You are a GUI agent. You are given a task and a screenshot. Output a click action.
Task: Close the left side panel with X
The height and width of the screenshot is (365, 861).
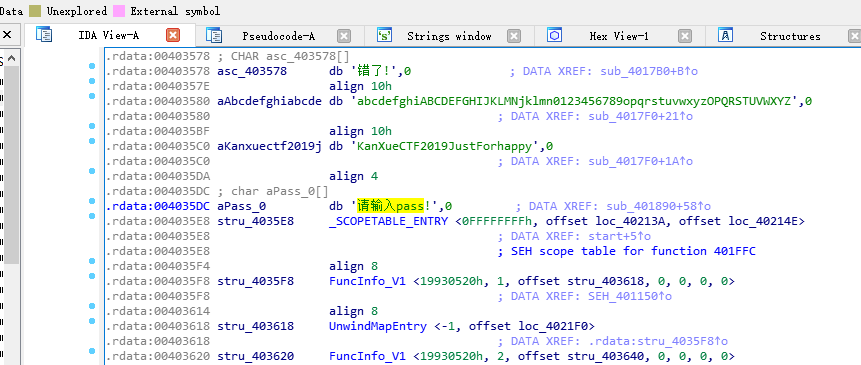(x=7, y=35)
